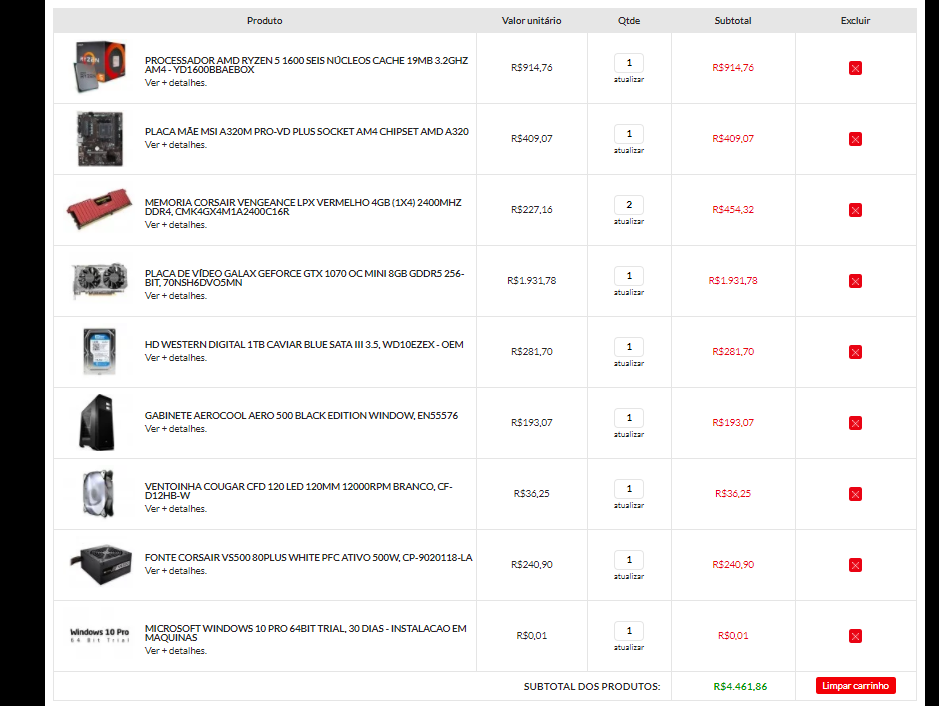The width and height of the screenshot is (939, 706).
Task: Remove the Ryzen 5 1600 processor from cart
Action: coord(855,68)
